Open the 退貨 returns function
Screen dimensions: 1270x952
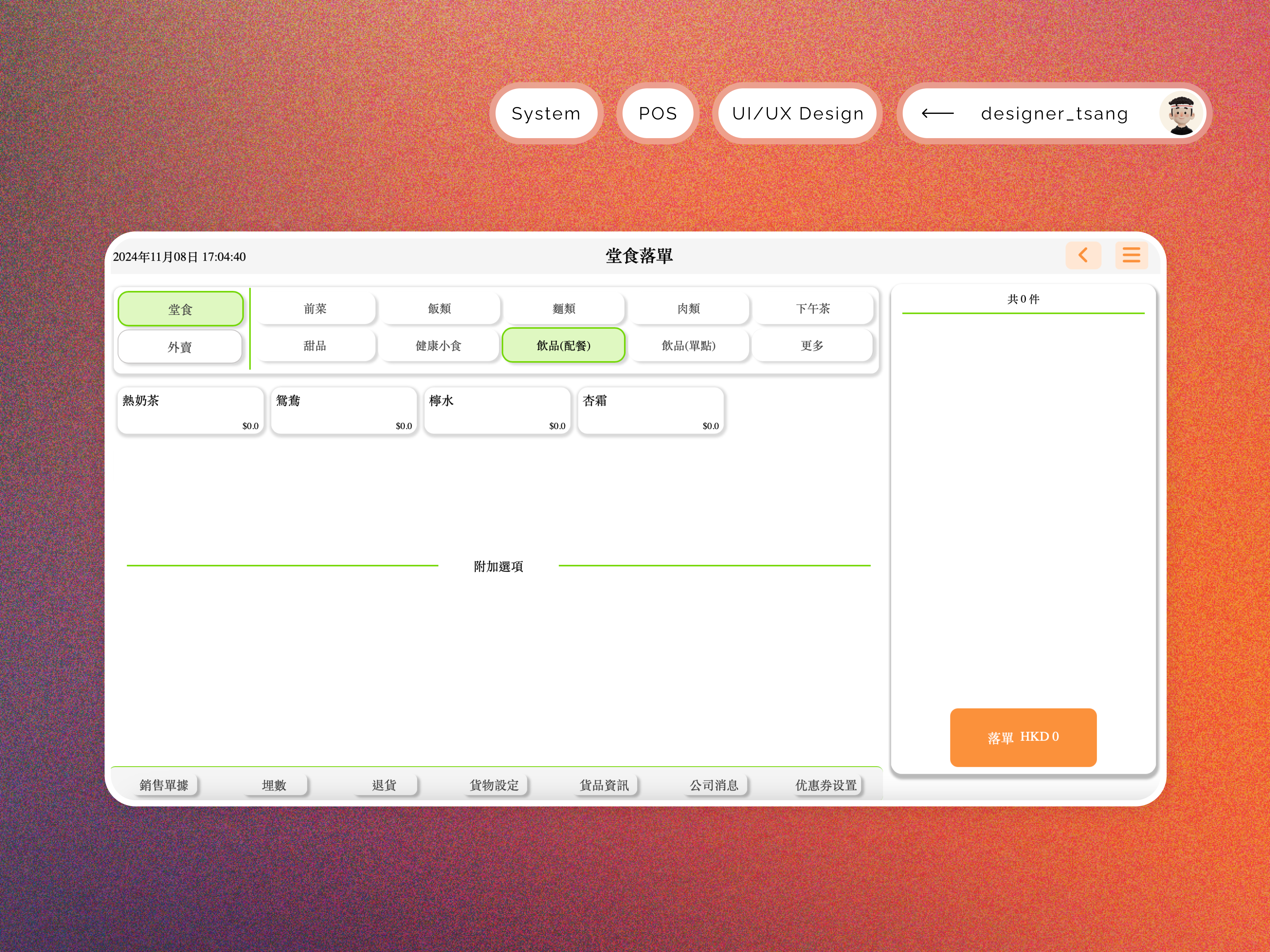pyautogui.click(x=385, y=784)
